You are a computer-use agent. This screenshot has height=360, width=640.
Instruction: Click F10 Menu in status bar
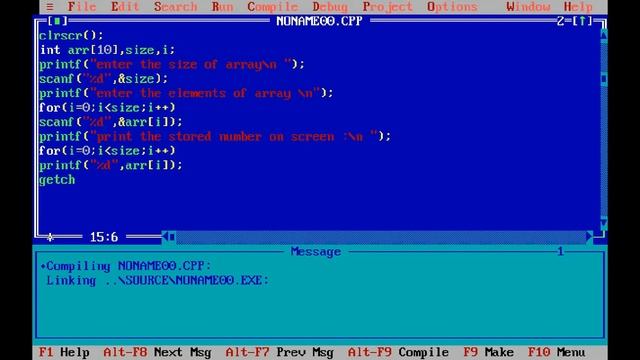tap(557, 352)
